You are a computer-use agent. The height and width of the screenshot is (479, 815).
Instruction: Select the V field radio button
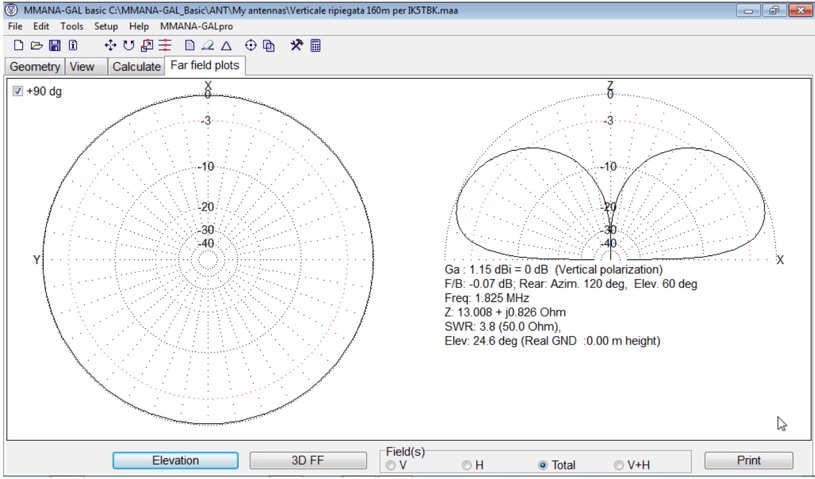391,465
